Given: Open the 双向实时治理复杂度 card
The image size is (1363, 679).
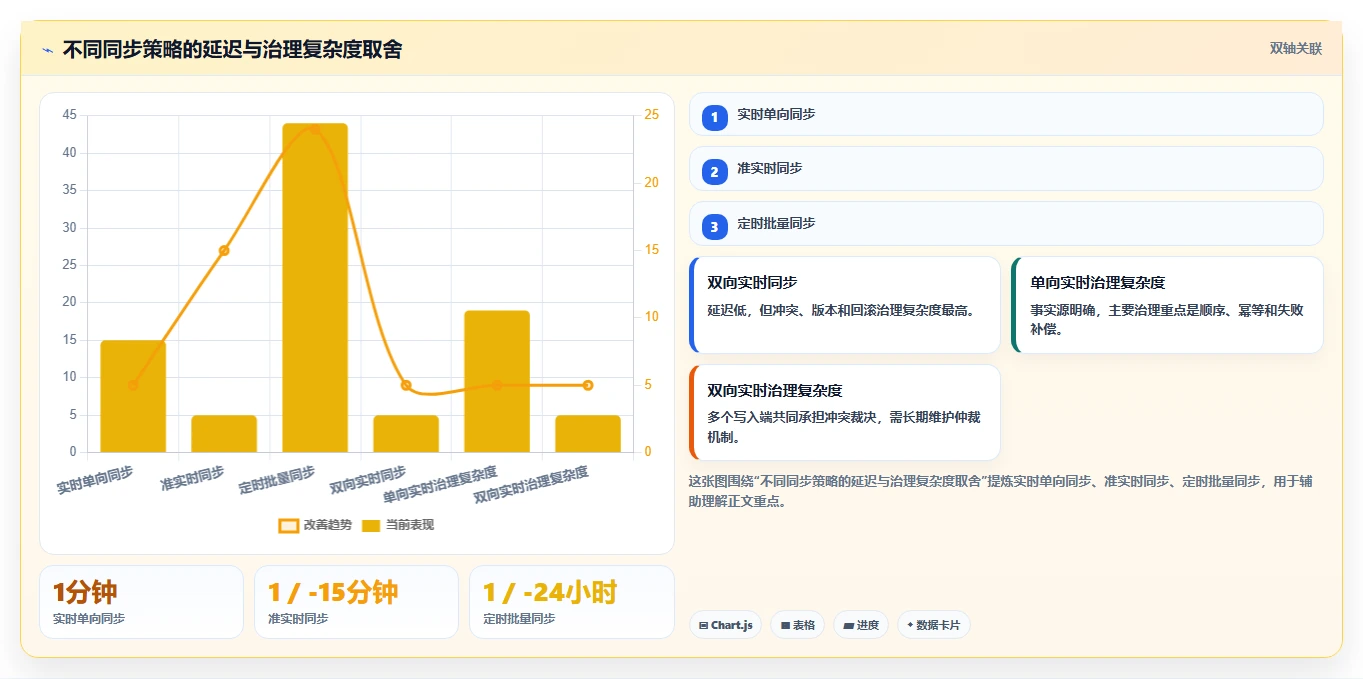Looking at the screenshot, I should click(845, 412).
